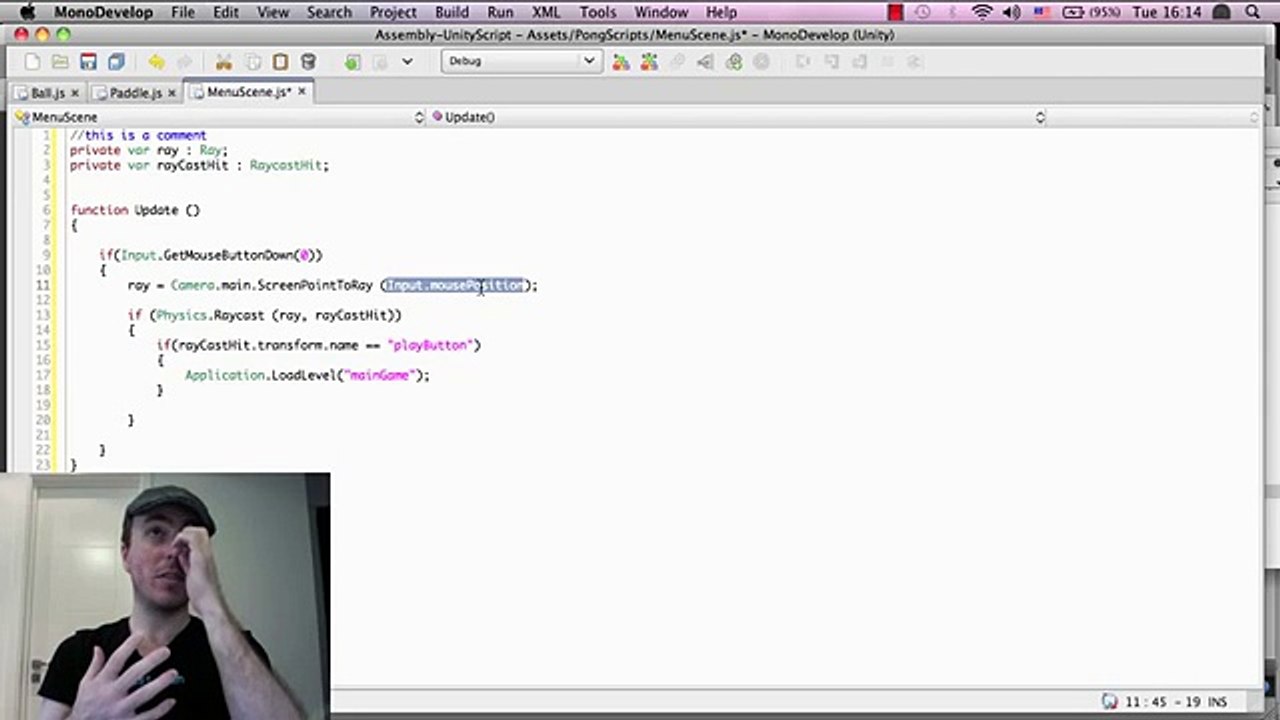Click the Build All toolbar icon
The image size is (1280, 720).
[x=621, y=62]
